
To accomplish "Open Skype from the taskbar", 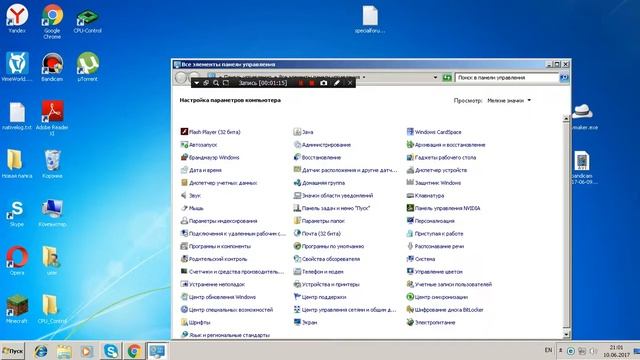I will pyautogui.click(x=111, y=351).
